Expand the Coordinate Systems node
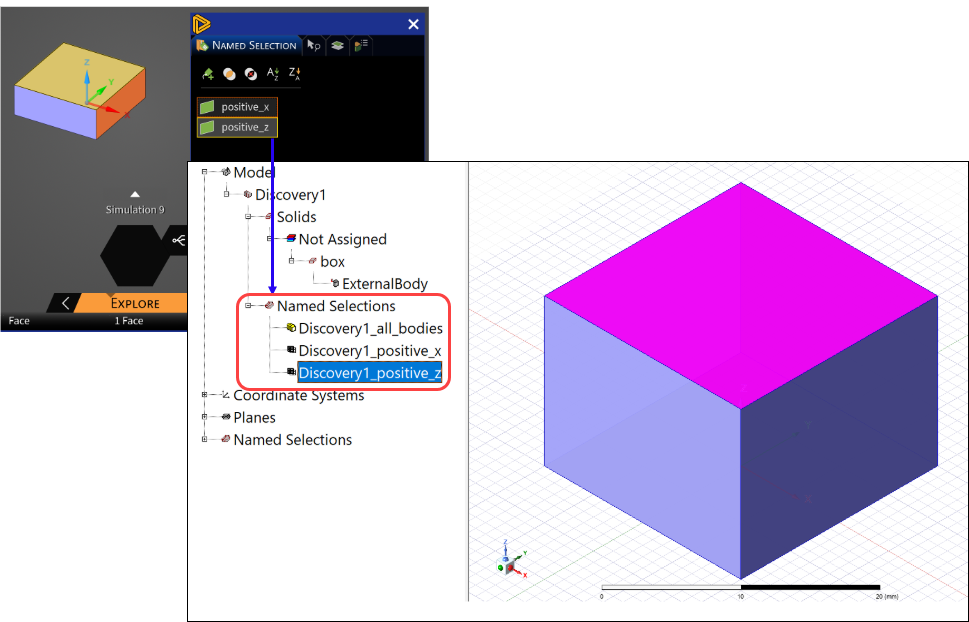 [x=204, y=394]
